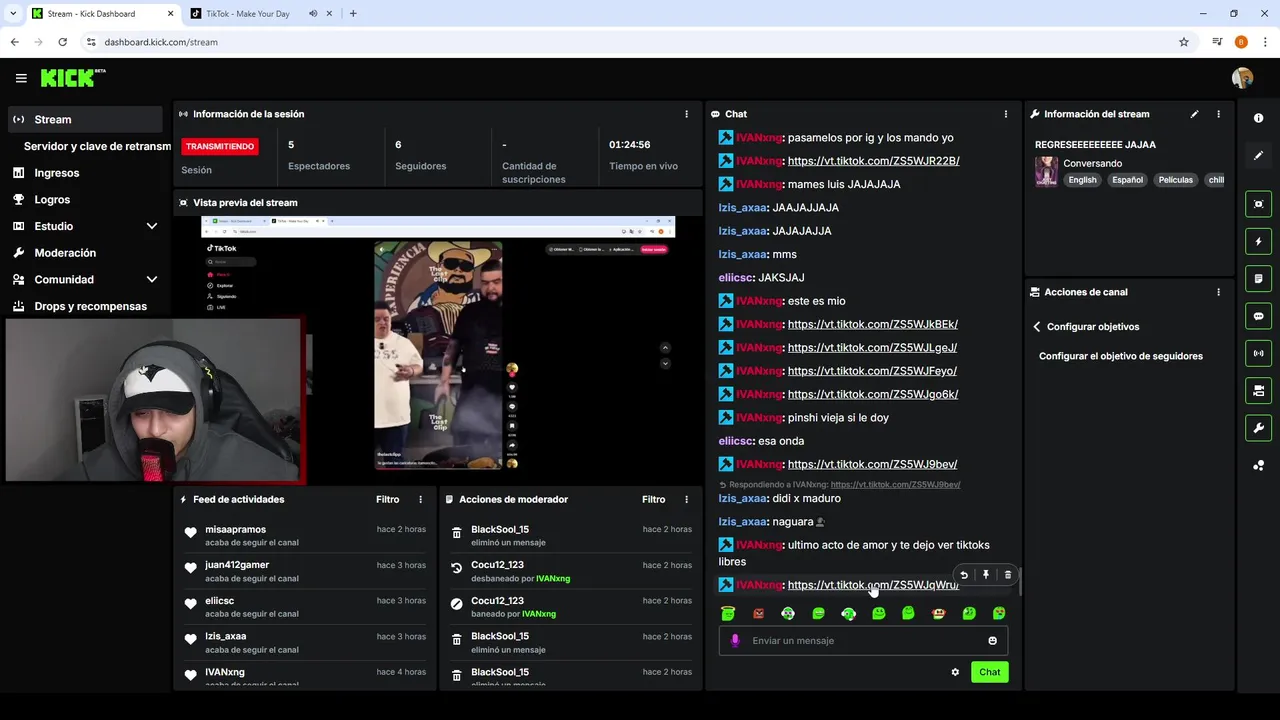This screenshot has width=1280, height=720.
Task: Open Acciones de canal three-dot menu
Action: [1218, 292]
